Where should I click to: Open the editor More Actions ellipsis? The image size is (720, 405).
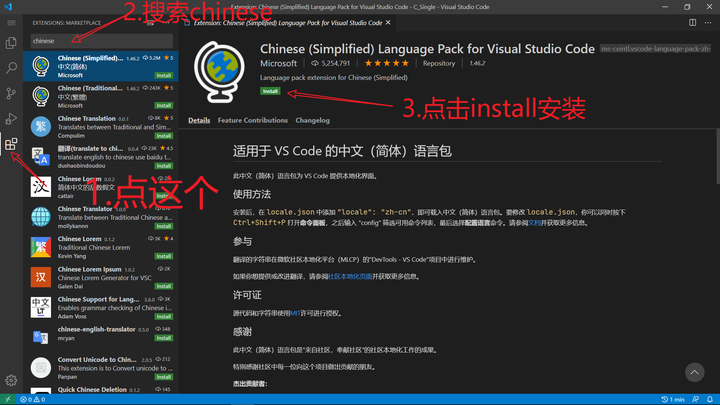click(x=708, y=22)
